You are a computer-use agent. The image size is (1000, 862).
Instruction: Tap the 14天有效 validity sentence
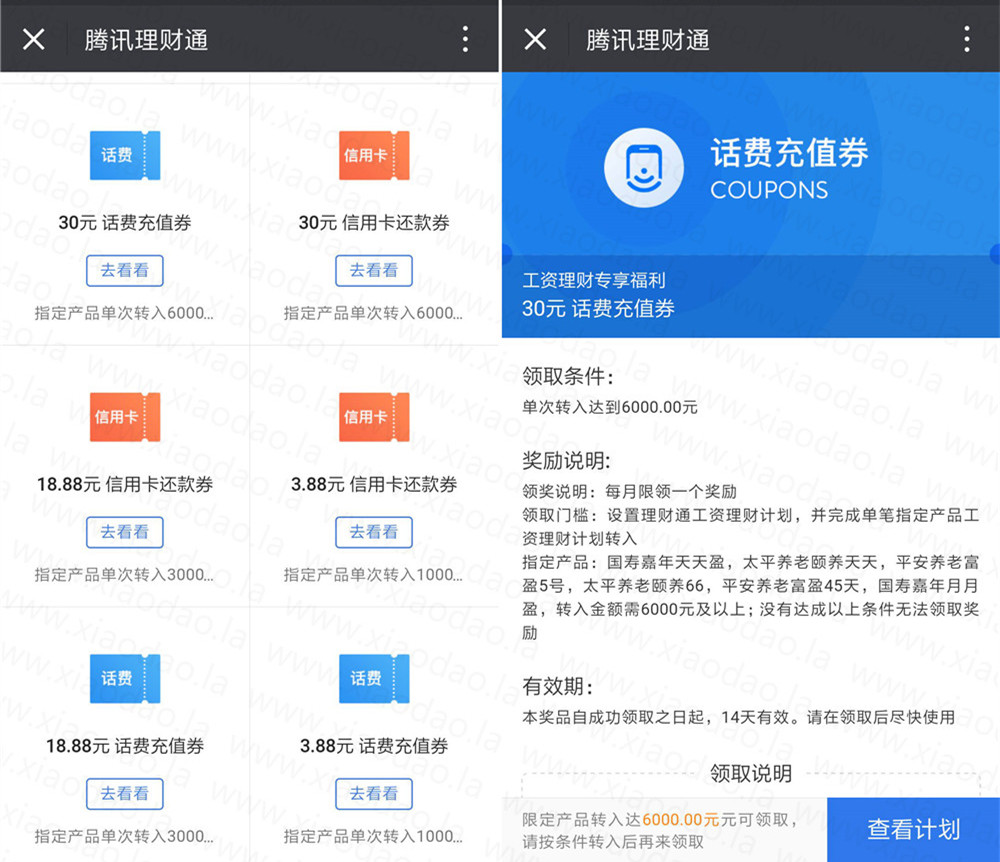[739, 717]
